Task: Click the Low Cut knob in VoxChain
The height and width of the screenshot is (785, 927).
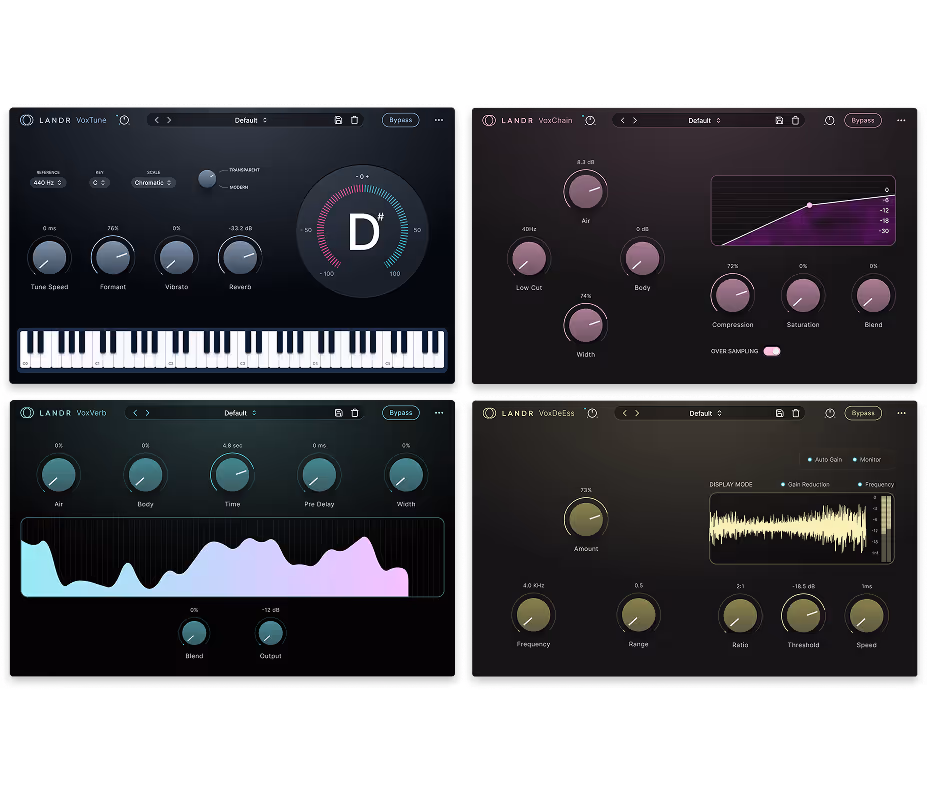Action: 529,258
